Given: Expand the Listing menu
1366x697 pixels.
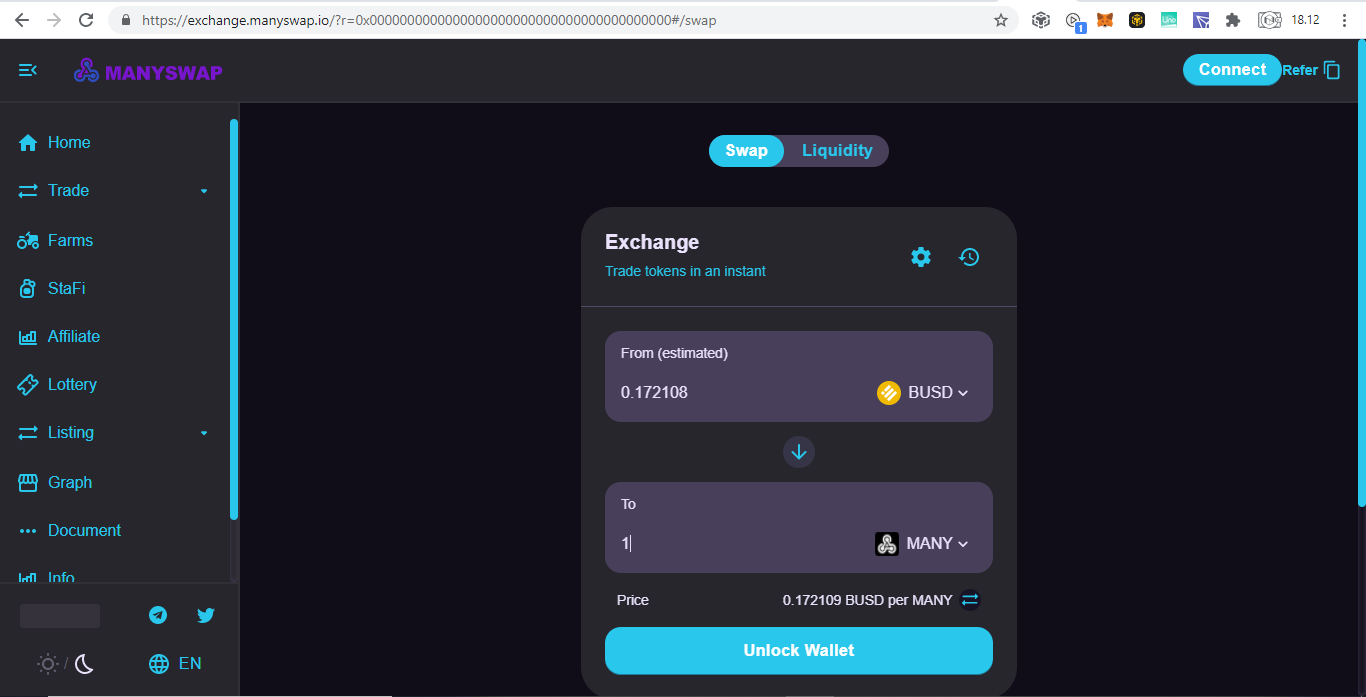Looking at the screenshot, I should point(115,432).
